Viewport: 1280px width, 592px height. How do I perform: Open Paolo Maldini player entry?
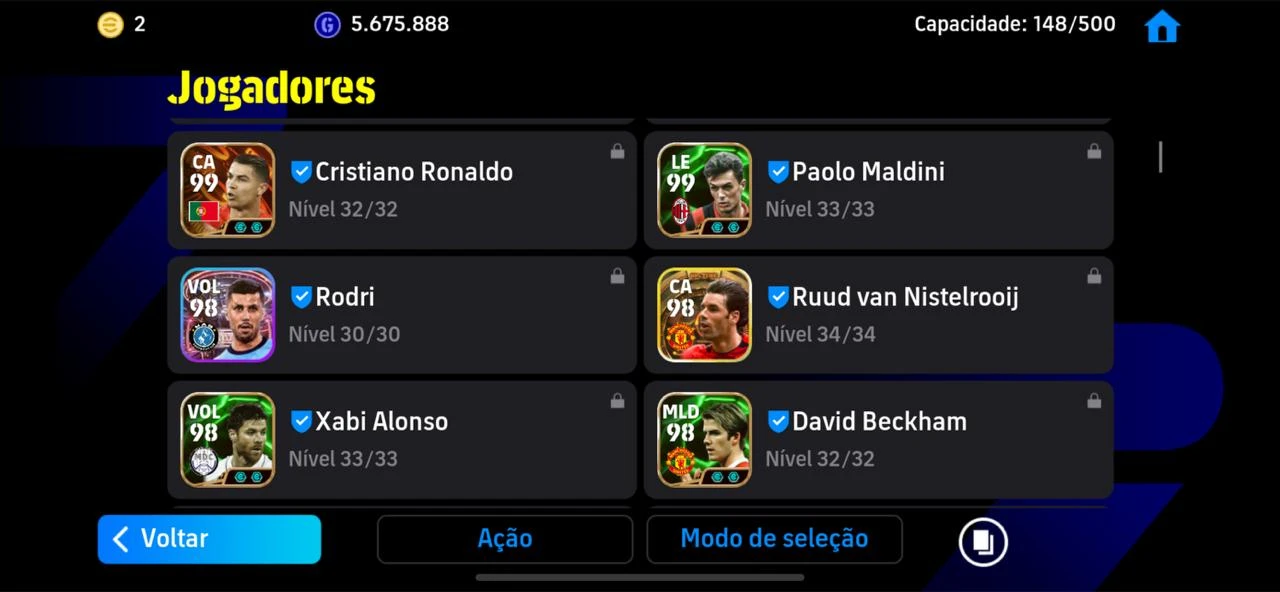[878, 190]
